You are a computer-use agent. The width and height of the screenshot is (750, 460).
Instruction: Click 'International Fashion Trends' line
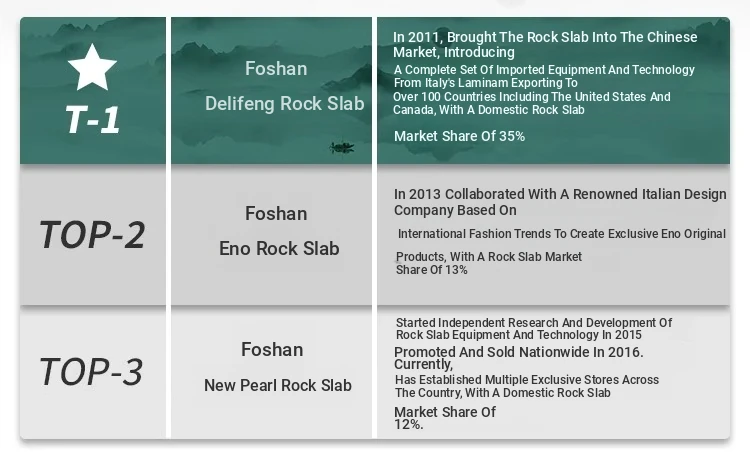pyautogui.click(x=562, y=234)
